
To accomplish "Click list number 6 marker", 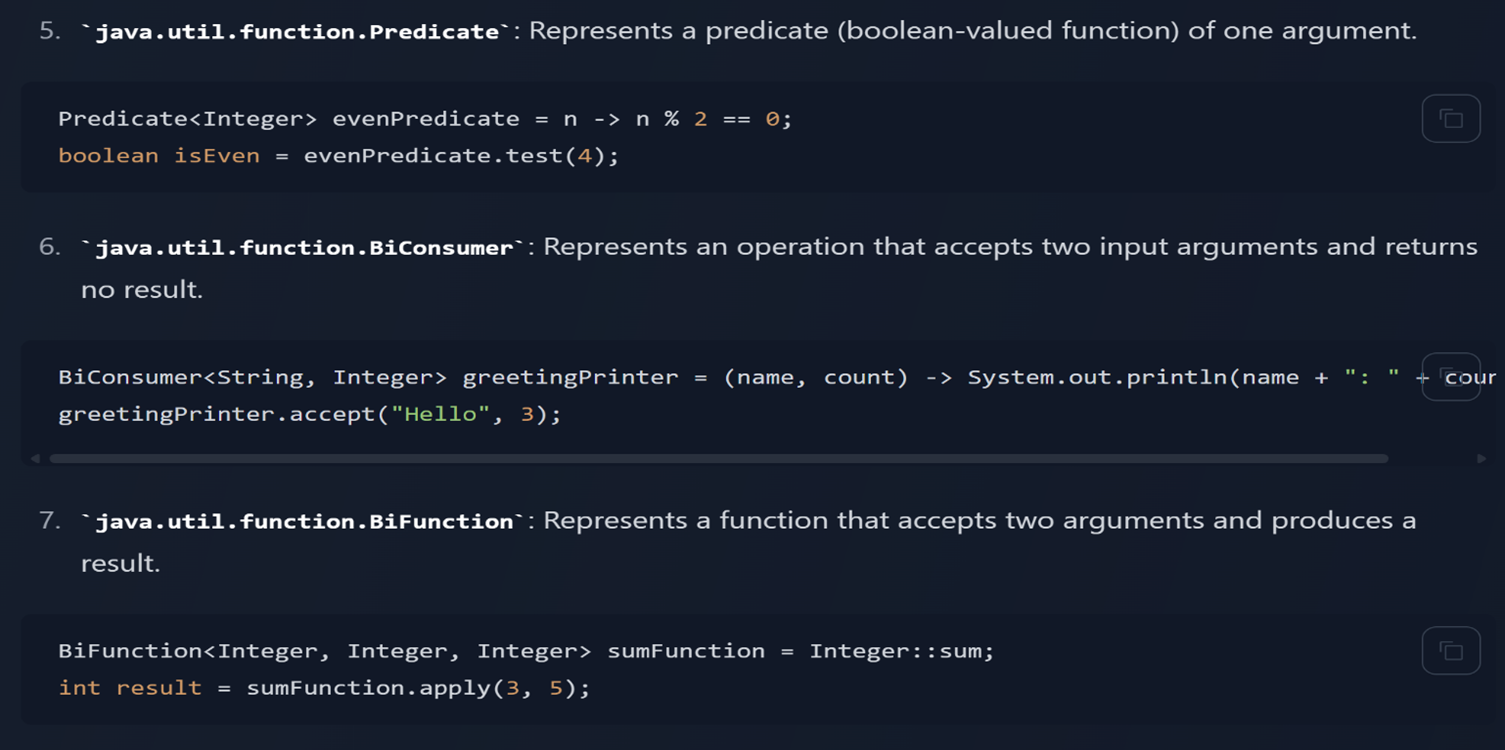I will (x=50, y=247).
